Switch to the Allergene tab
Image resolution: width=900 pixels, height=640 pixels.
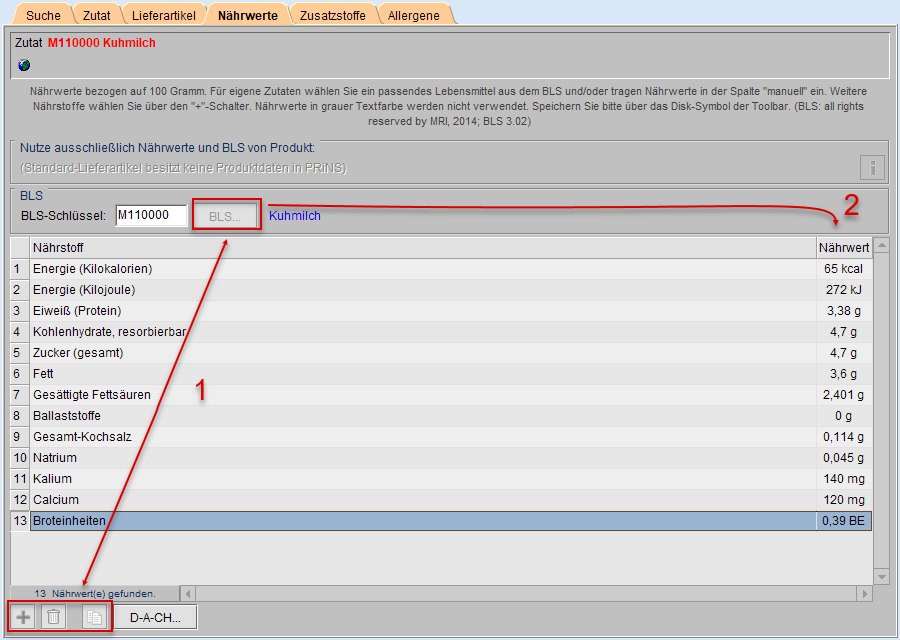(414, 15)
